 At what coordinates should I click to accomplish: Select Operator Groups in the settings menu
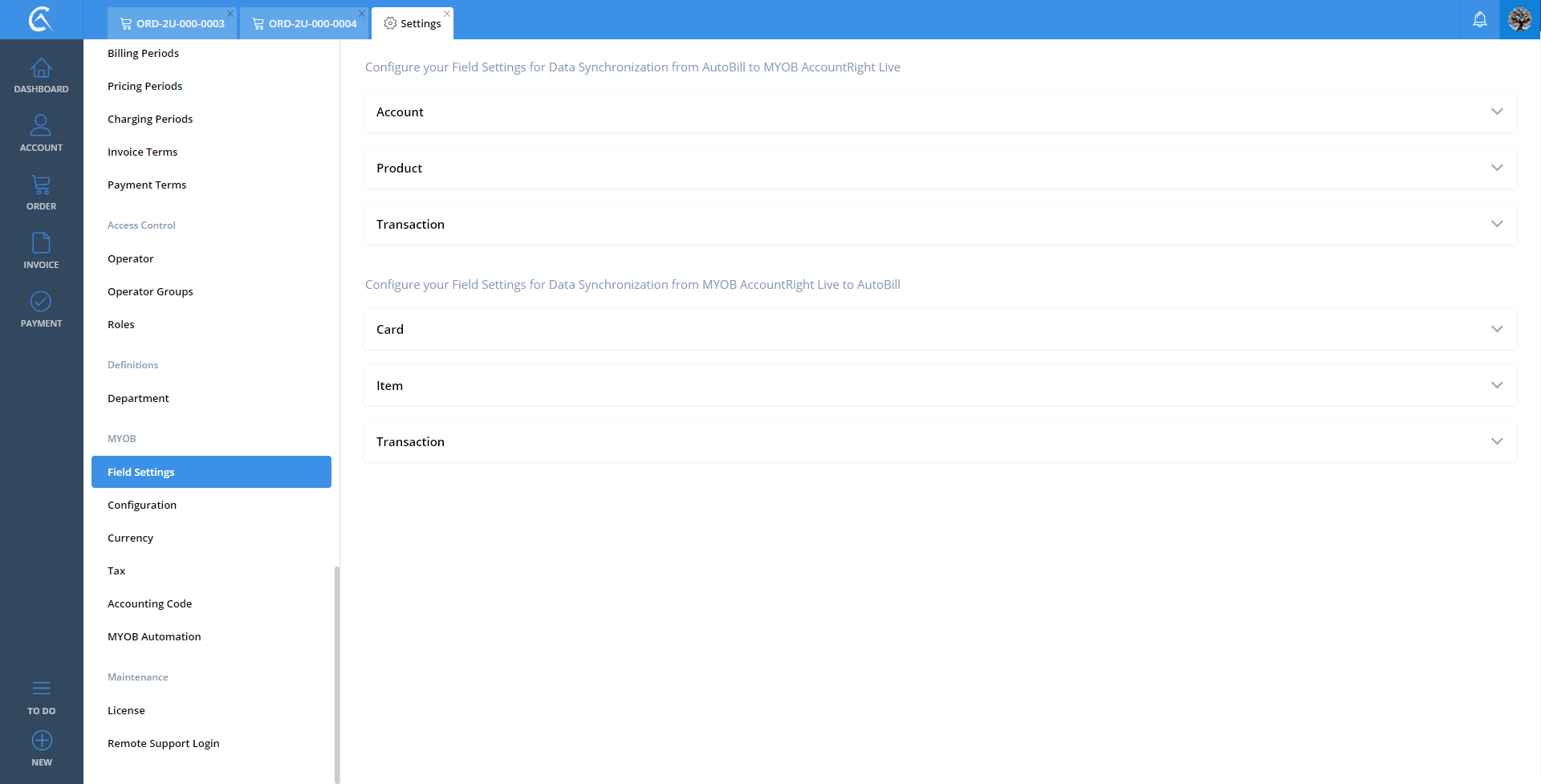[150, 292]
